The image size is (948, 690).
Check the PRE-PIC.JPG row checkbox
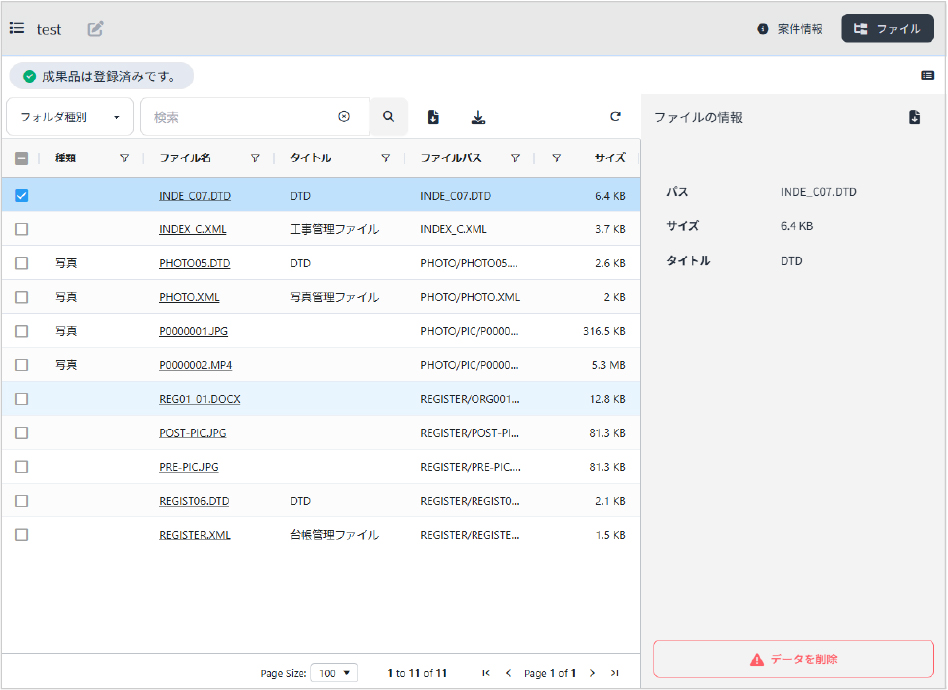coord(21,467)
